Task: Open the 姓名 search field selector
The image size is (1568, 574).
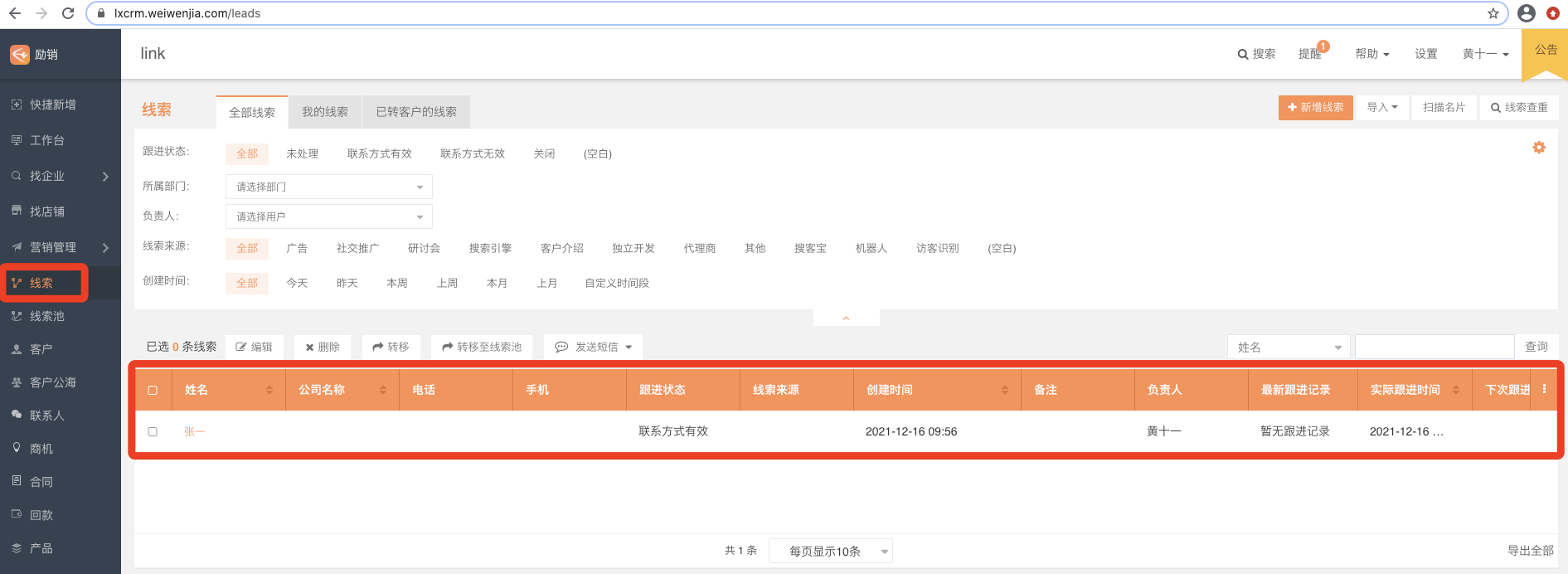Action: pyautogui.click(x=1289, y=347)
